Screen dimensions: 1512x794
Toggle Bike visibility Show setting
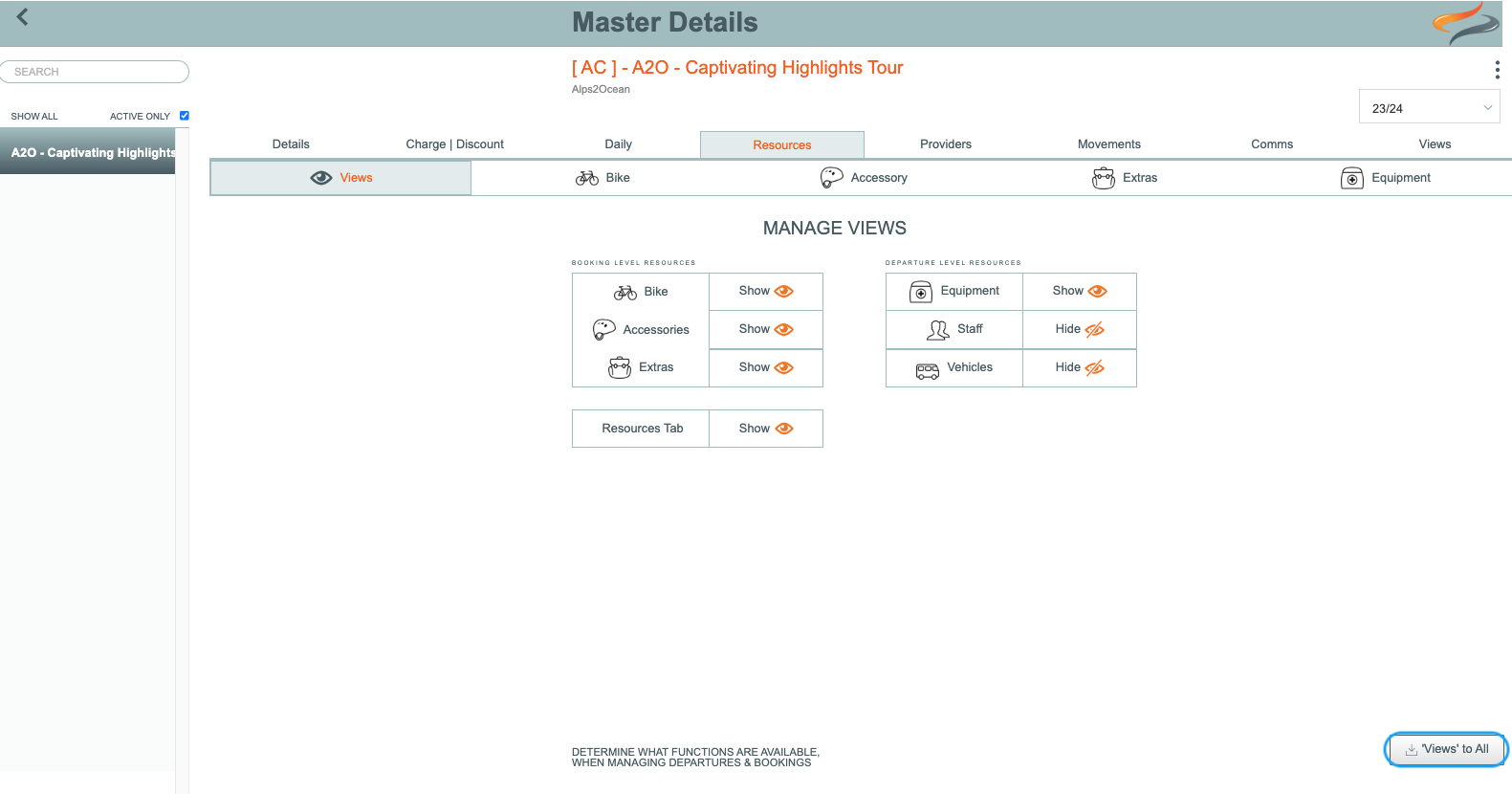(x=766, y=291)
